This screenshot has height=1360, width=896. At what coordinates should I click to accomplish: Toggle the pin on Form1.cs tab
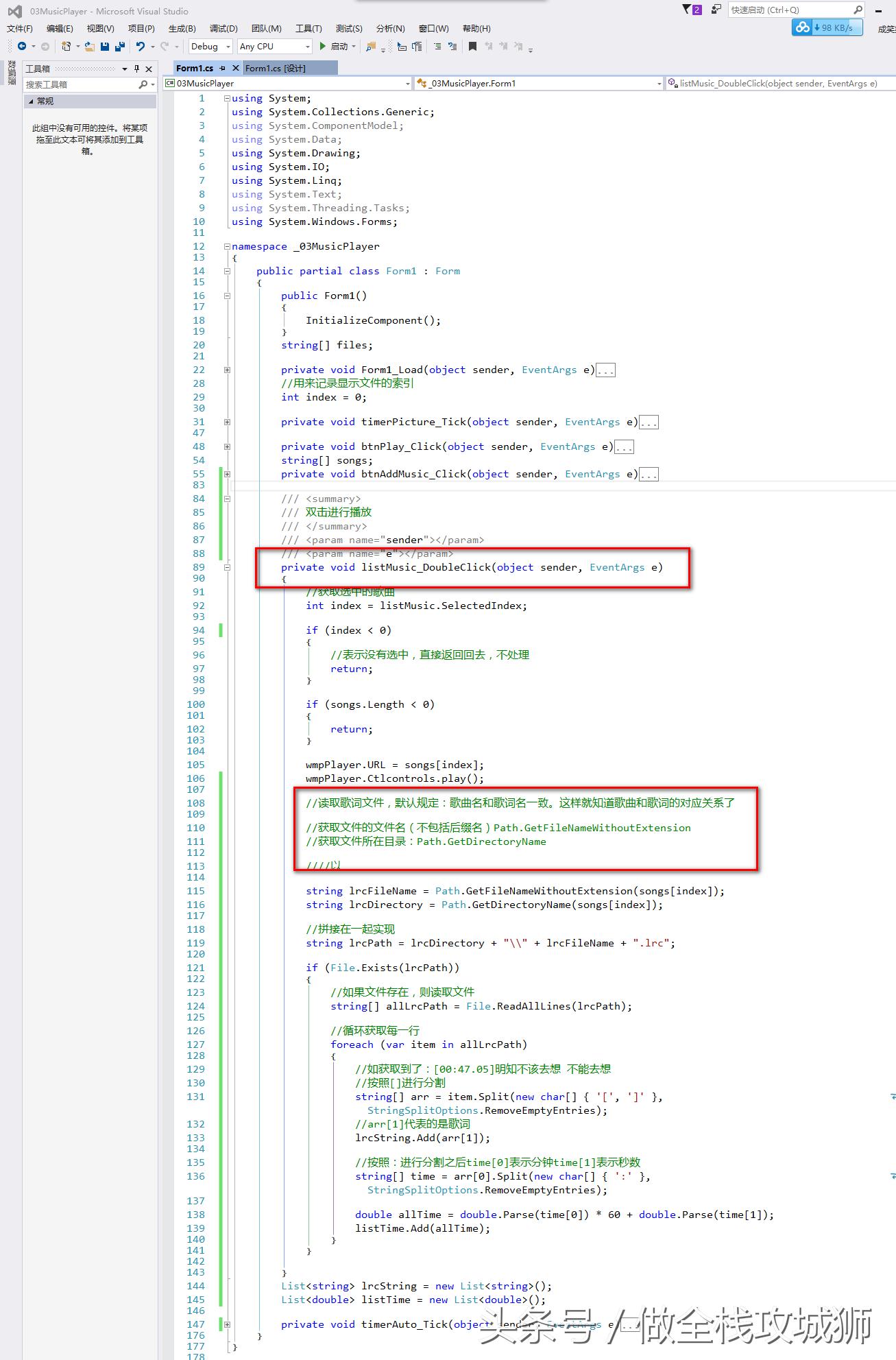[x=222, y=69]
